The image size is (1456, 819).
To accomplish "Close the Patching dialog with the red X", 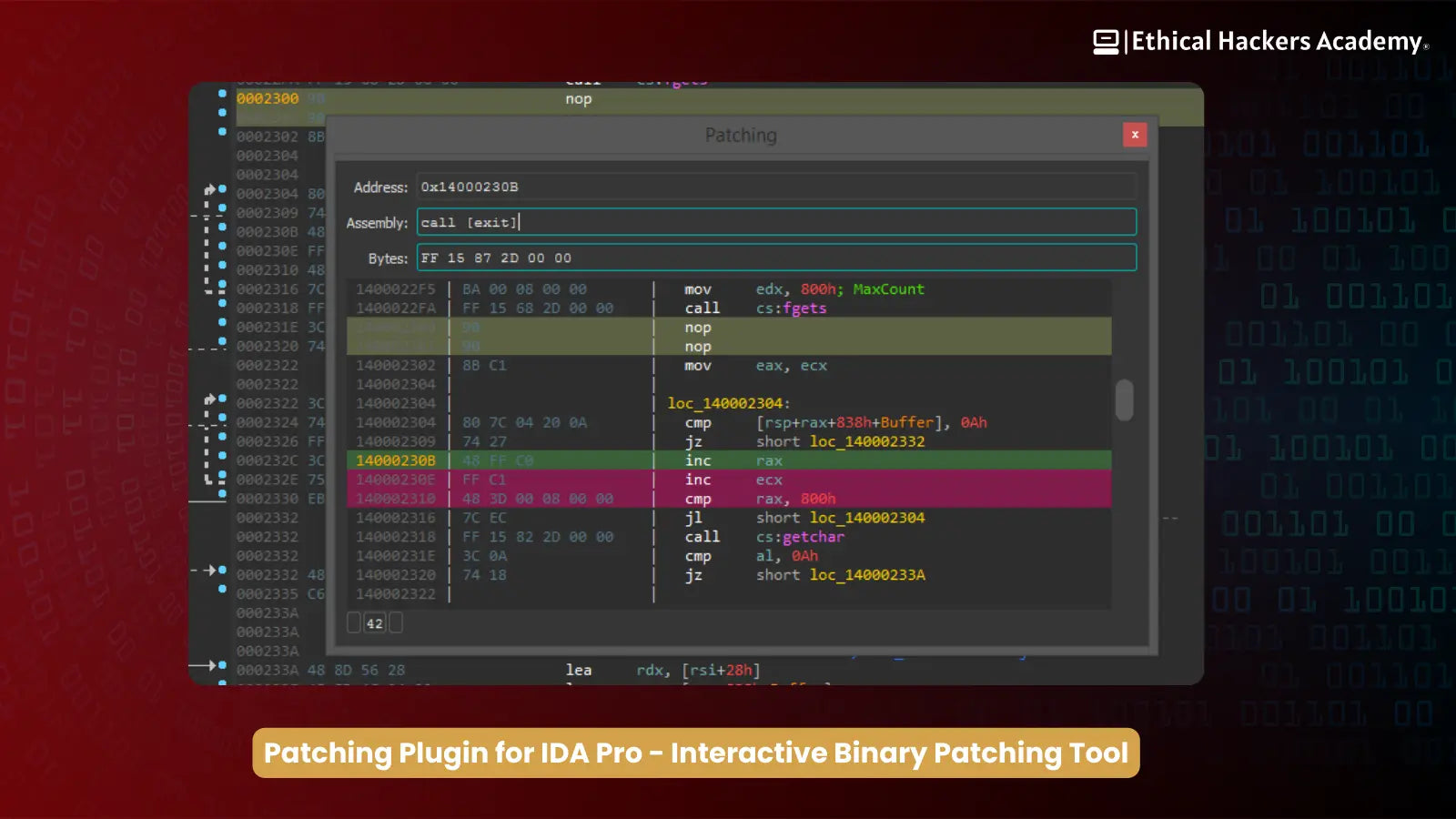I will point(1134,135).
